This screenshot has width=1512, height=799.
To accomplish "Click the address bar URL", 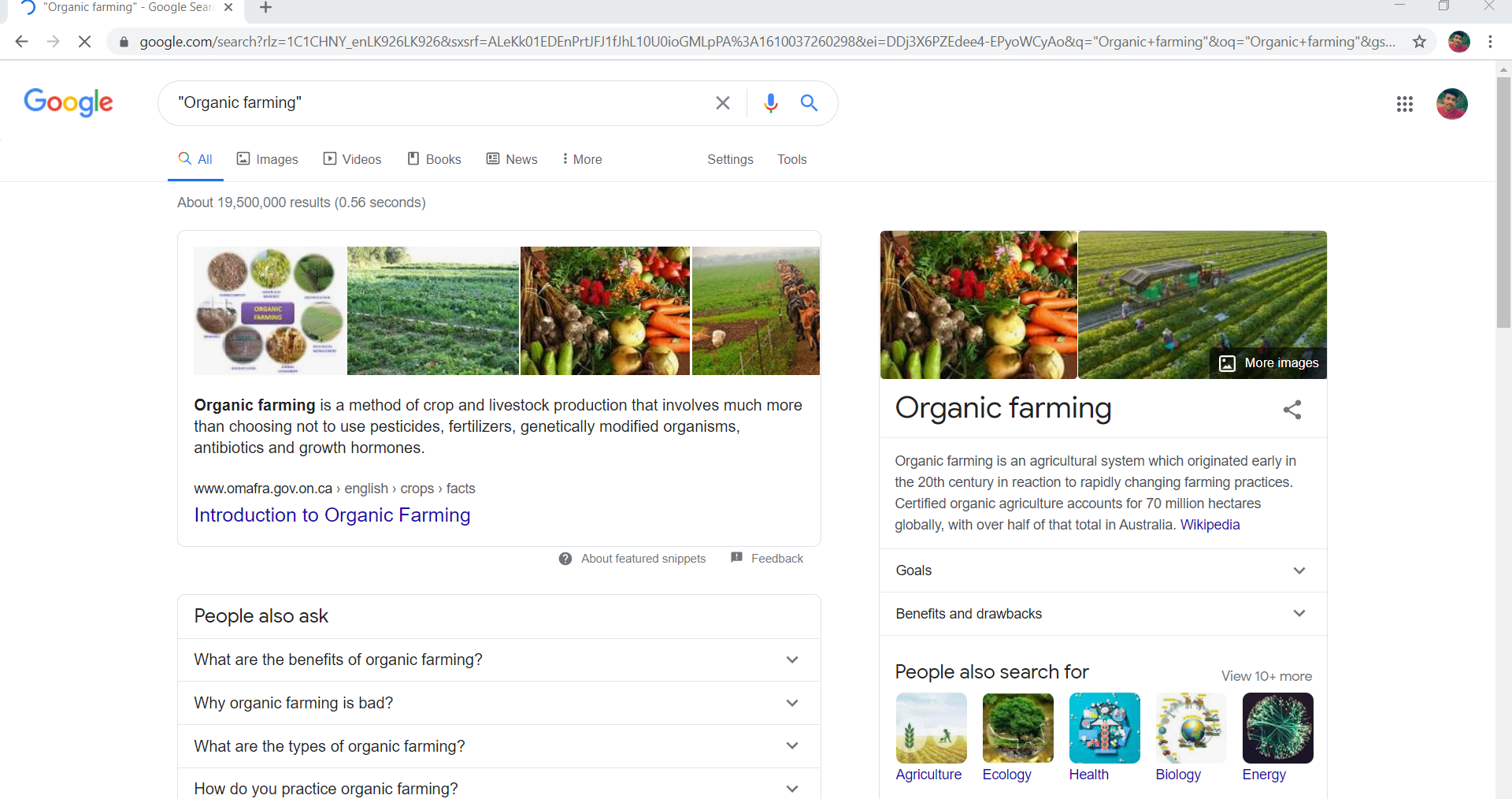I will pyautogui.click(x=768, y=42).
